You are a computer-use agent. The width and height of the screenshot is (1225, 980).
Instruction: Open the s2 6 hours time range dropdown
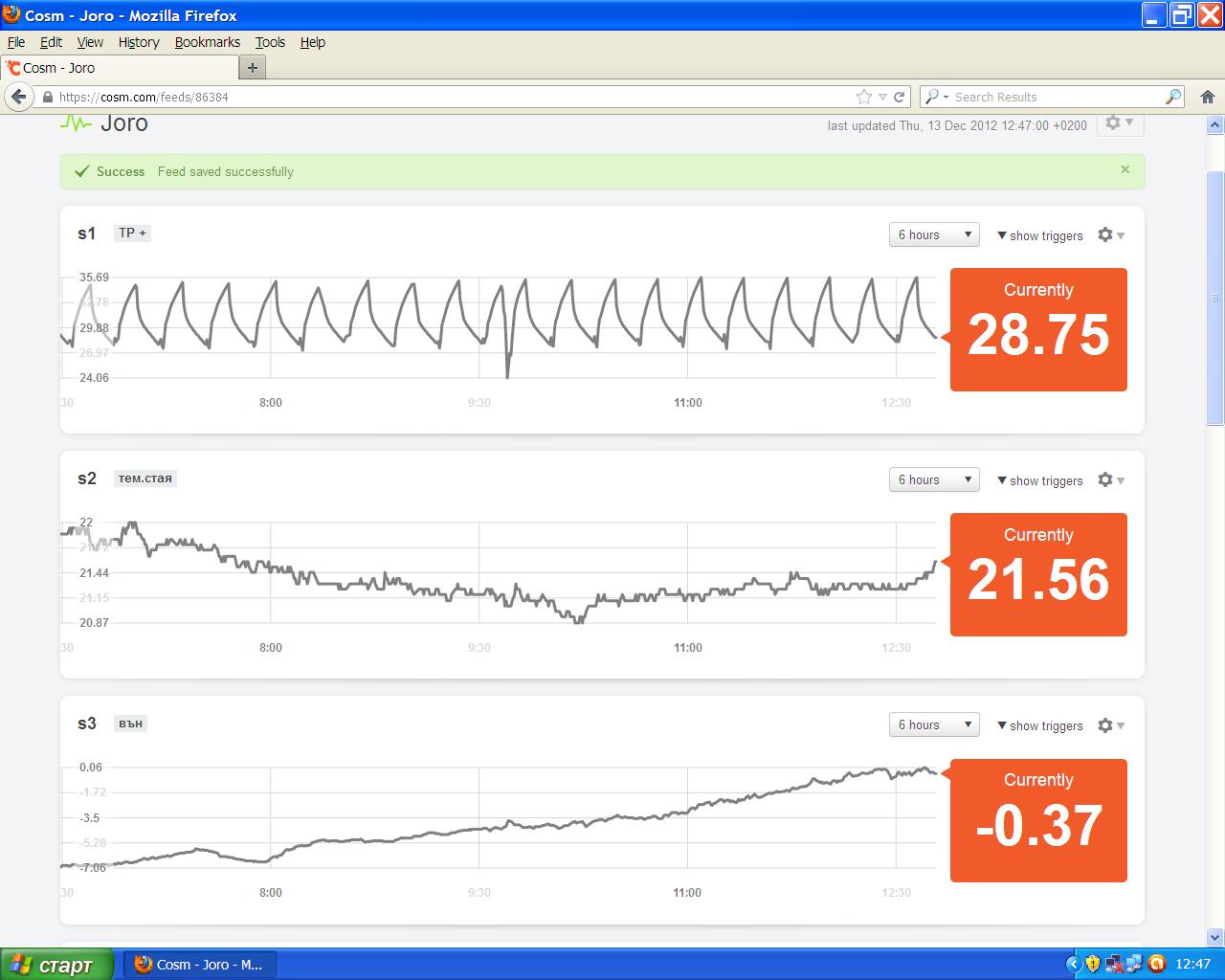934,480
